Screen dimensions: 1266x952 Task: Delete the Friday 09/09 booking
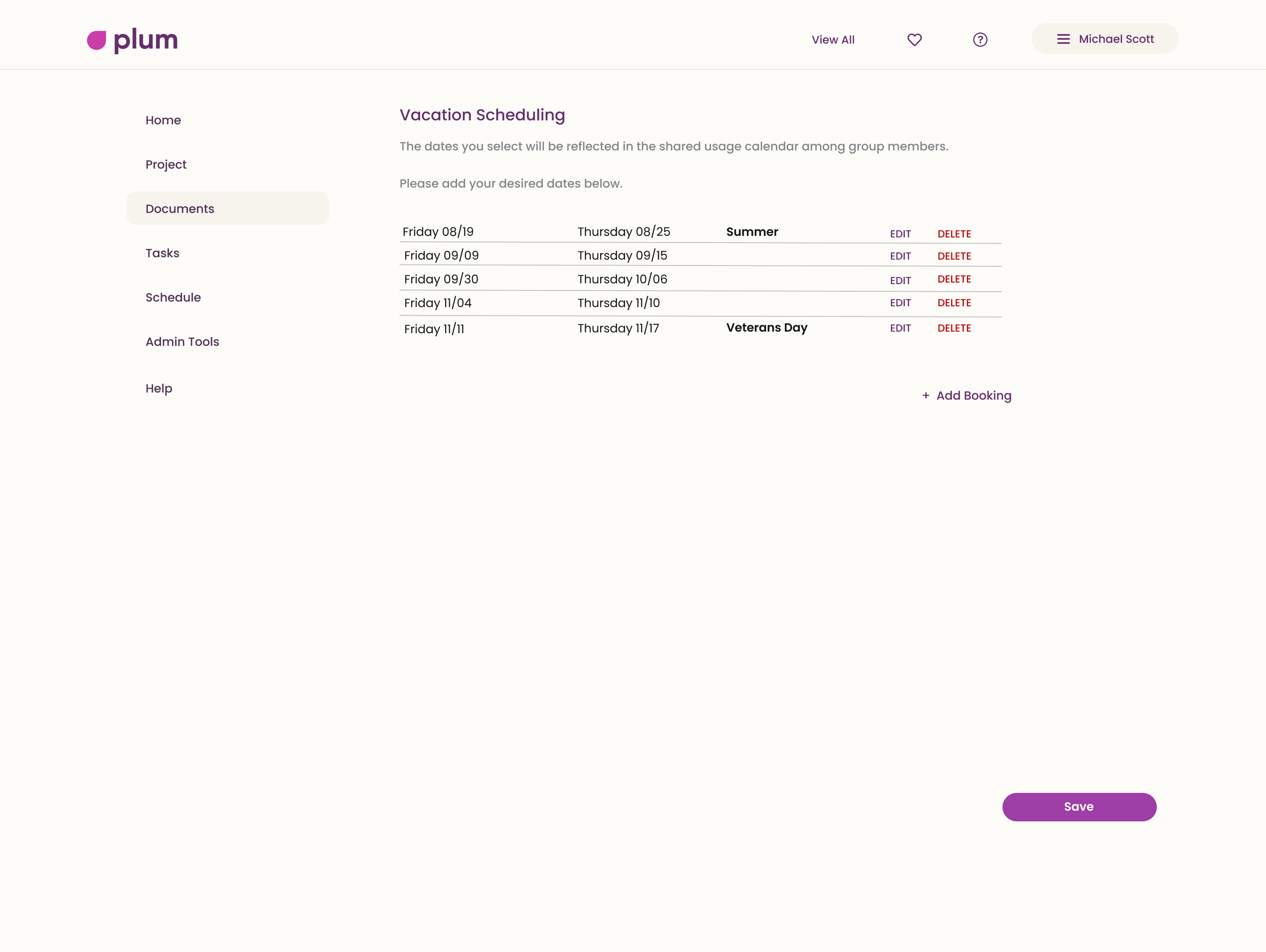point(954,256)
